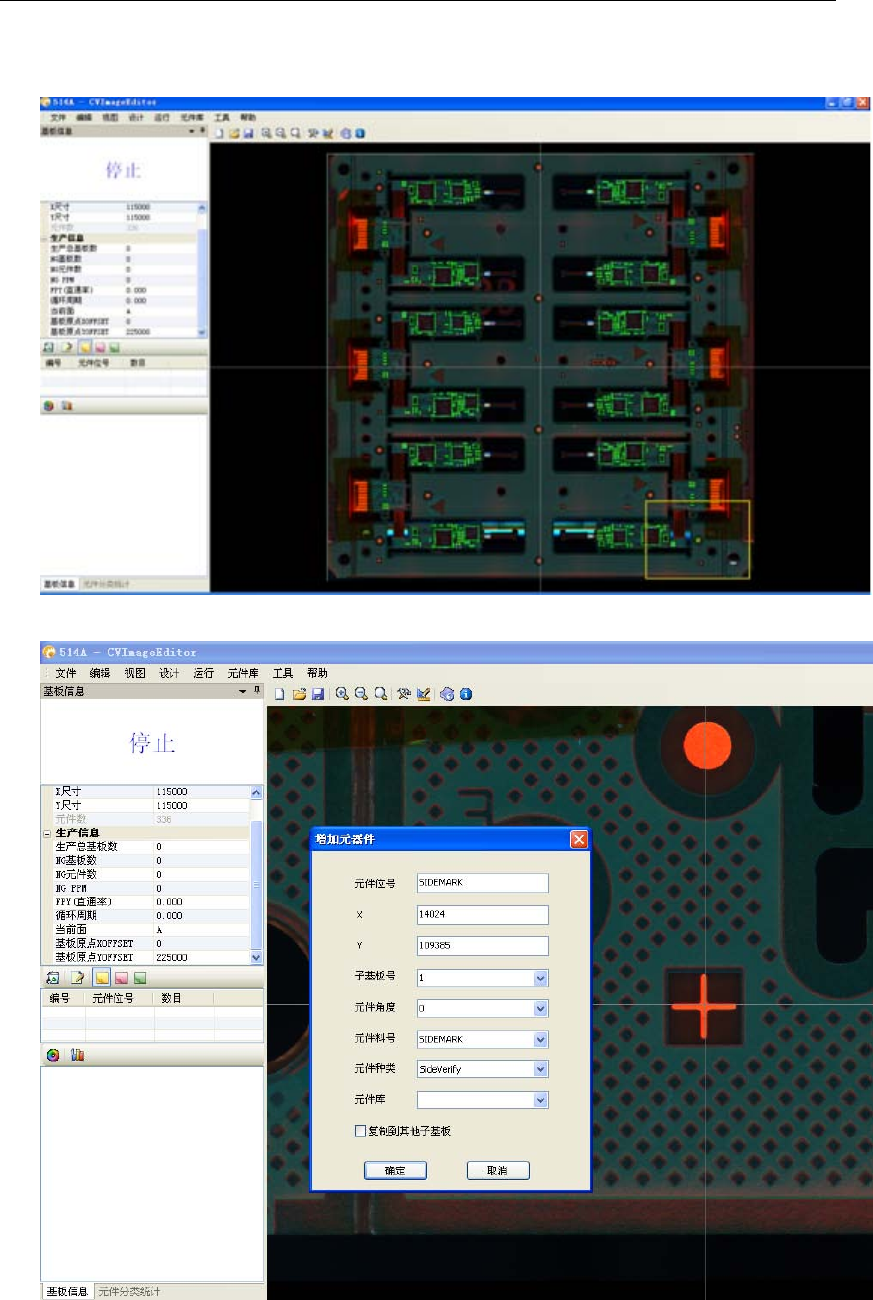Open the 元件库 dropdown in dialog
Viewport: 873px width, 1300px height.
point(541,1100)
